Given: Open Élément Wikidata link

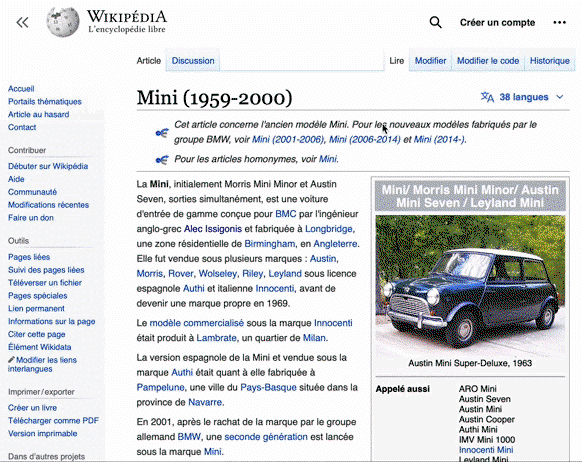Looking at the screenshot, I should [x=39, y=347].
